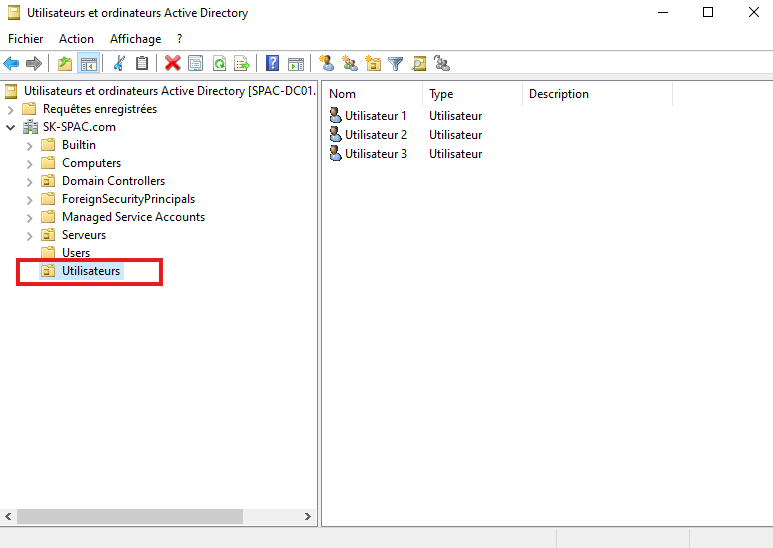
Task: Click the Export list icon
Action: coord(241,63)
